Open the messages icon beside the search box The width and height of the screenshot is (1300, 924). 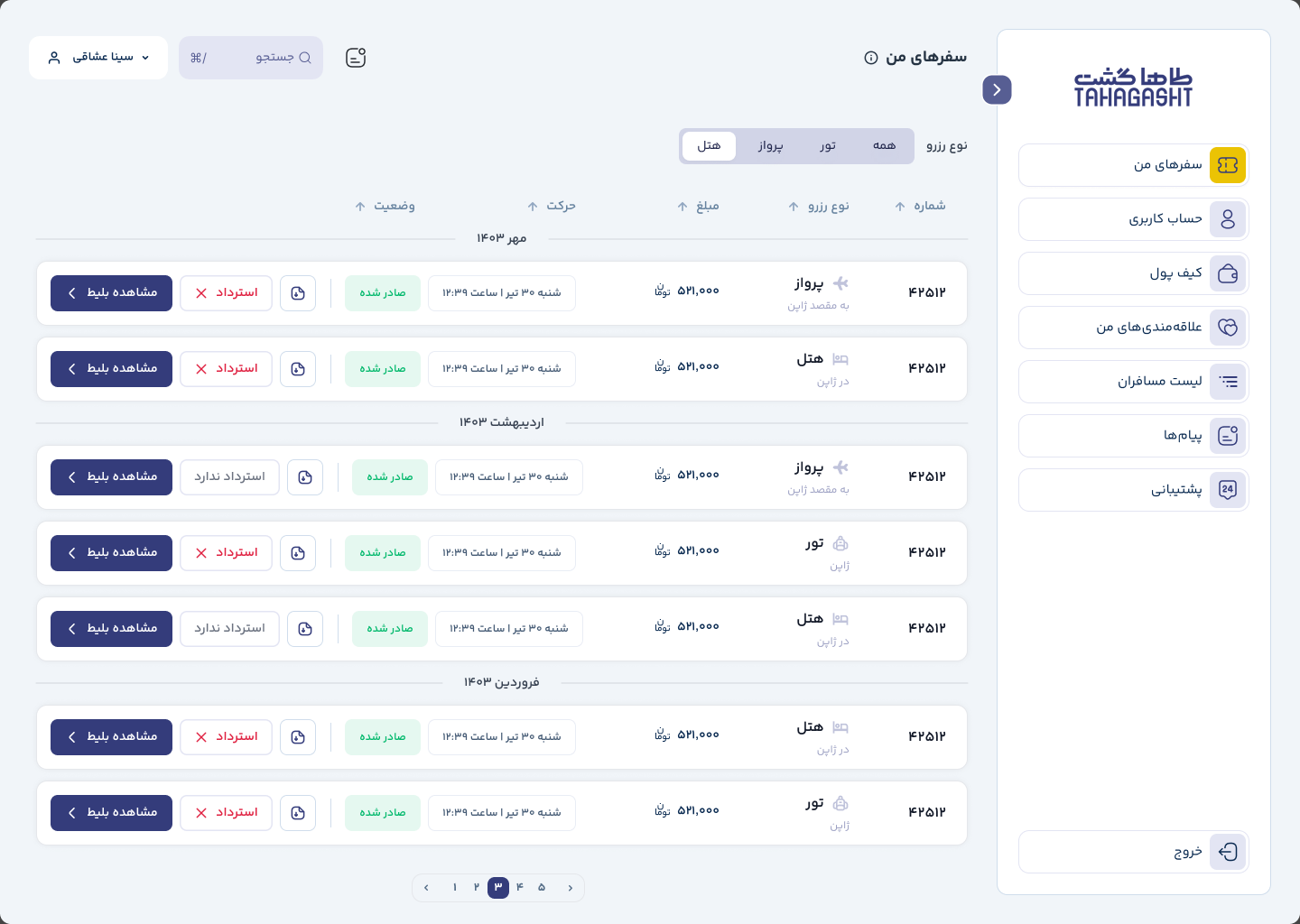click(356, 58)
